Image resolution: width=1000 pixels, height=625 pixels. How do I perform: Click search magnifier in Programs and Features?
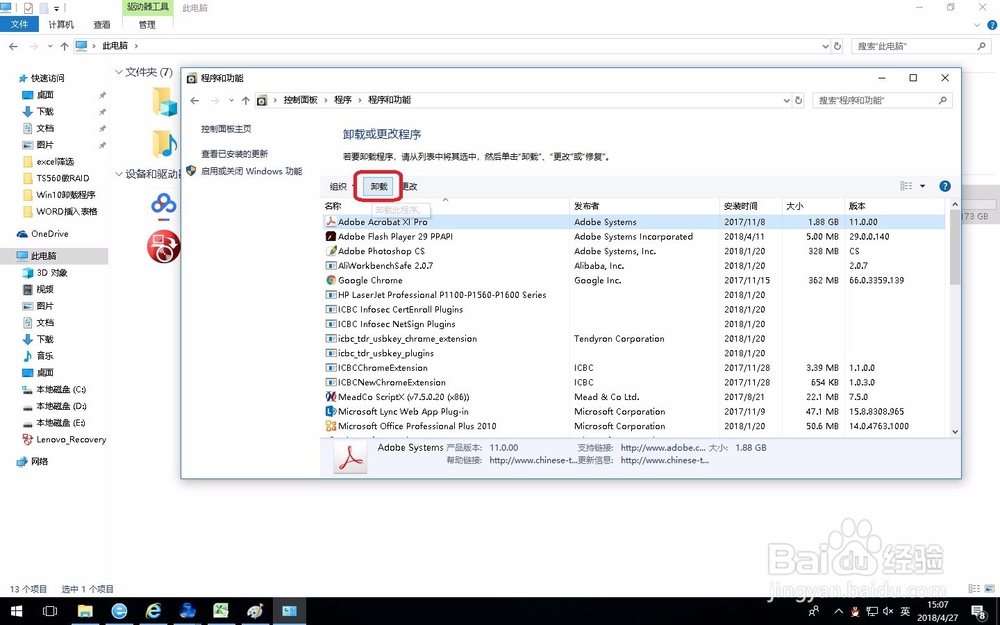click(x=943, y=100)
